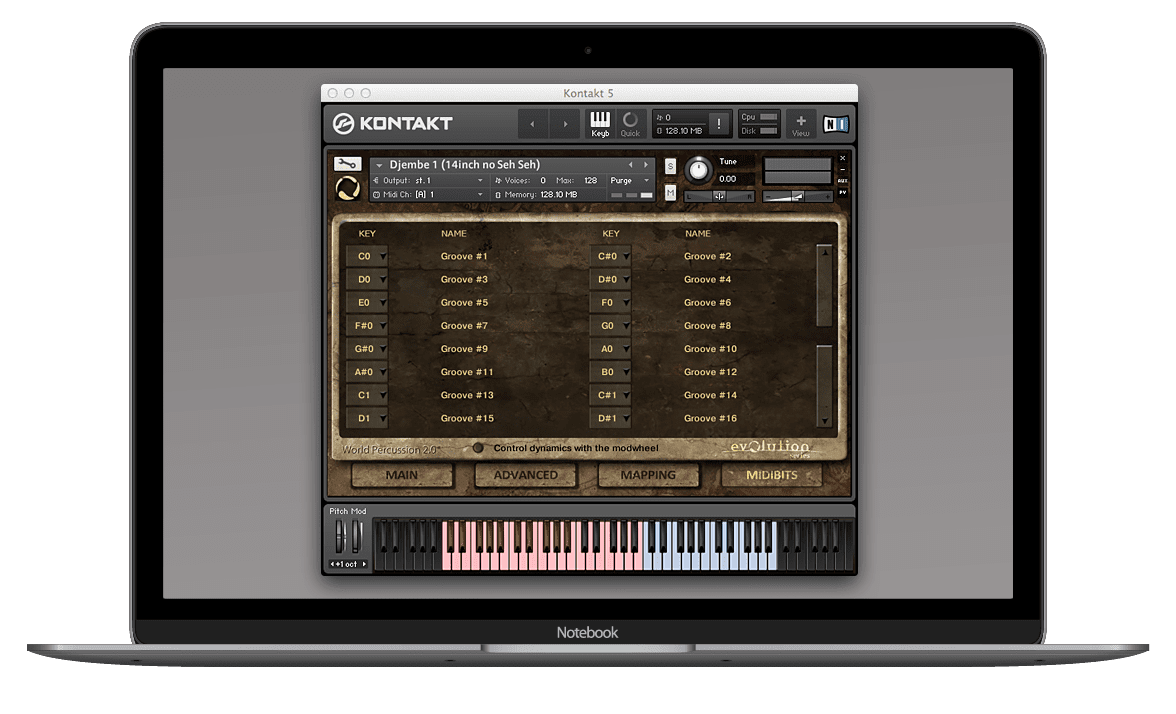Open the instrument name dropdown arrow

coord(379,165)
